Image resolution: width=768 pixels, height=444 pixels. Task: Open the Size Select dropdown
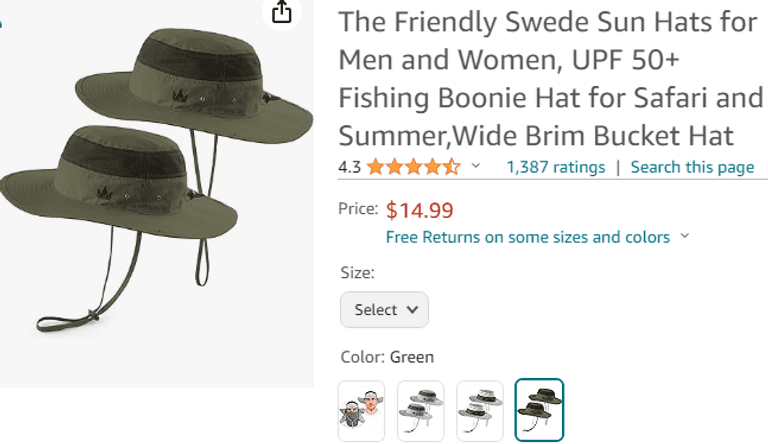pyautogui.click(x=384, y=310)
